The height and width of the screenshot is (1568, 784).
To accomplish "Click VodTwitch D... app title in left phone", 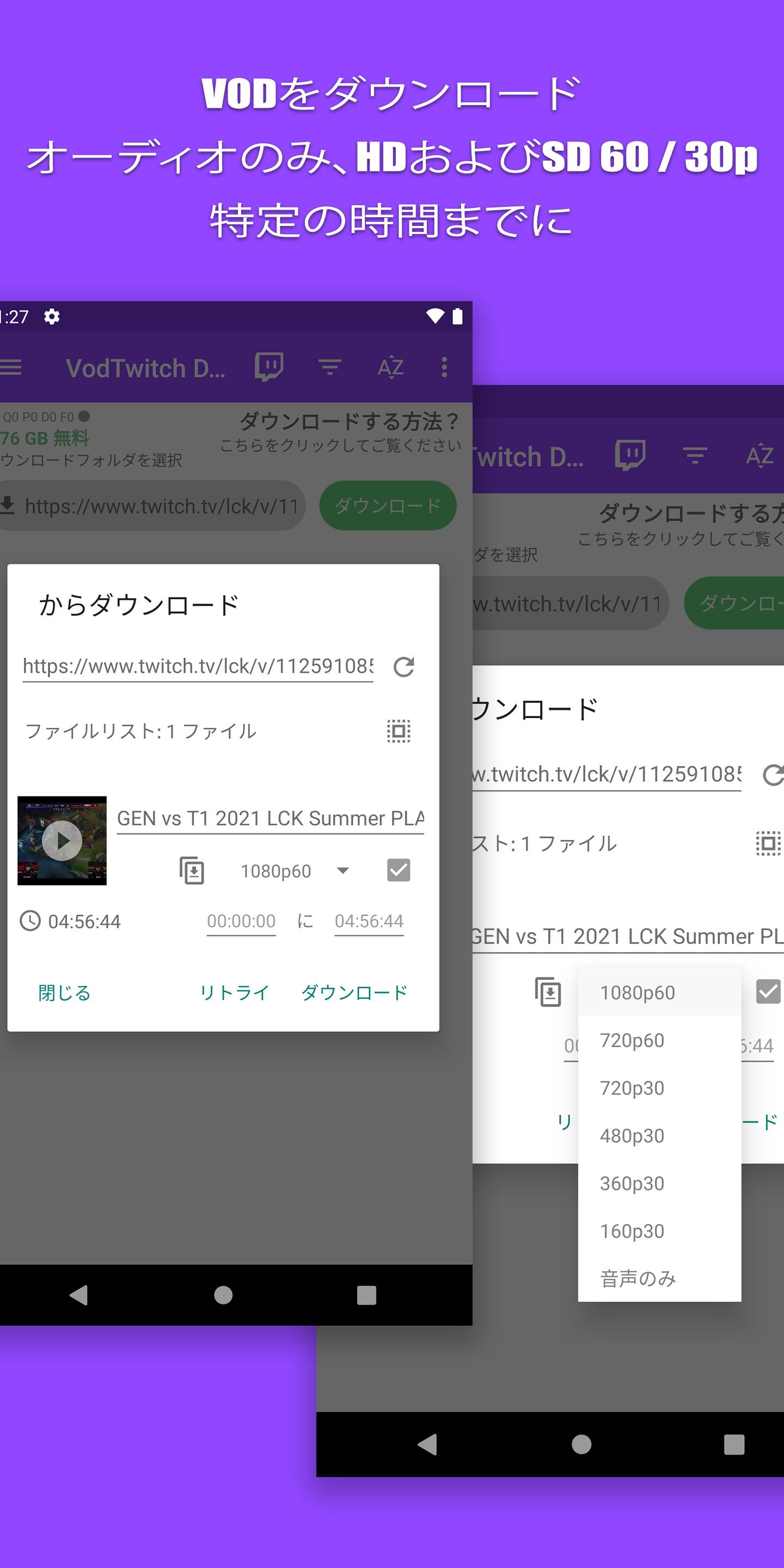I will (x=145, y=368).
